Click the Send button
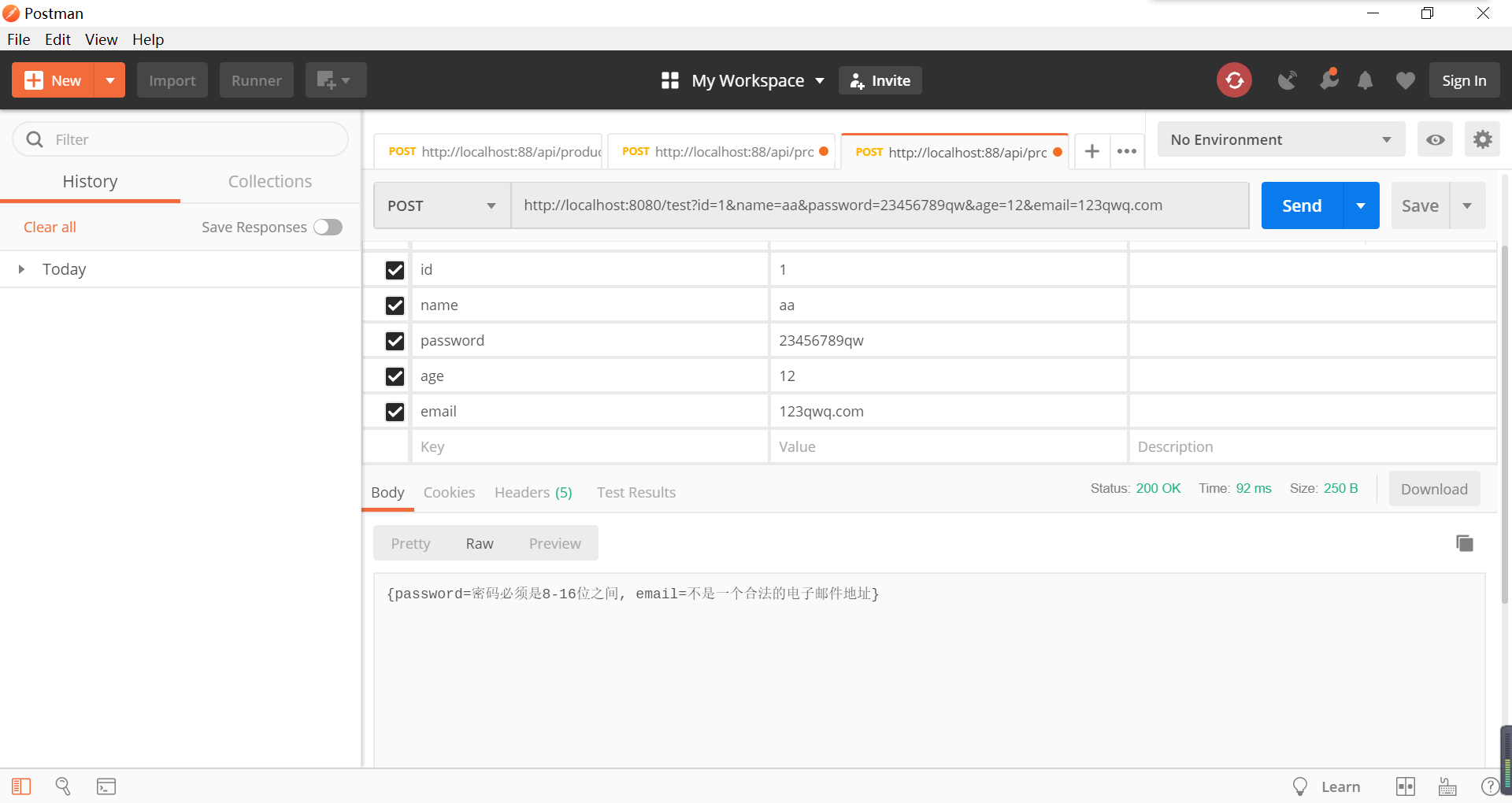Image resolution: width=1512 pixels, height=803 pixels. [x=1301, y=205]
